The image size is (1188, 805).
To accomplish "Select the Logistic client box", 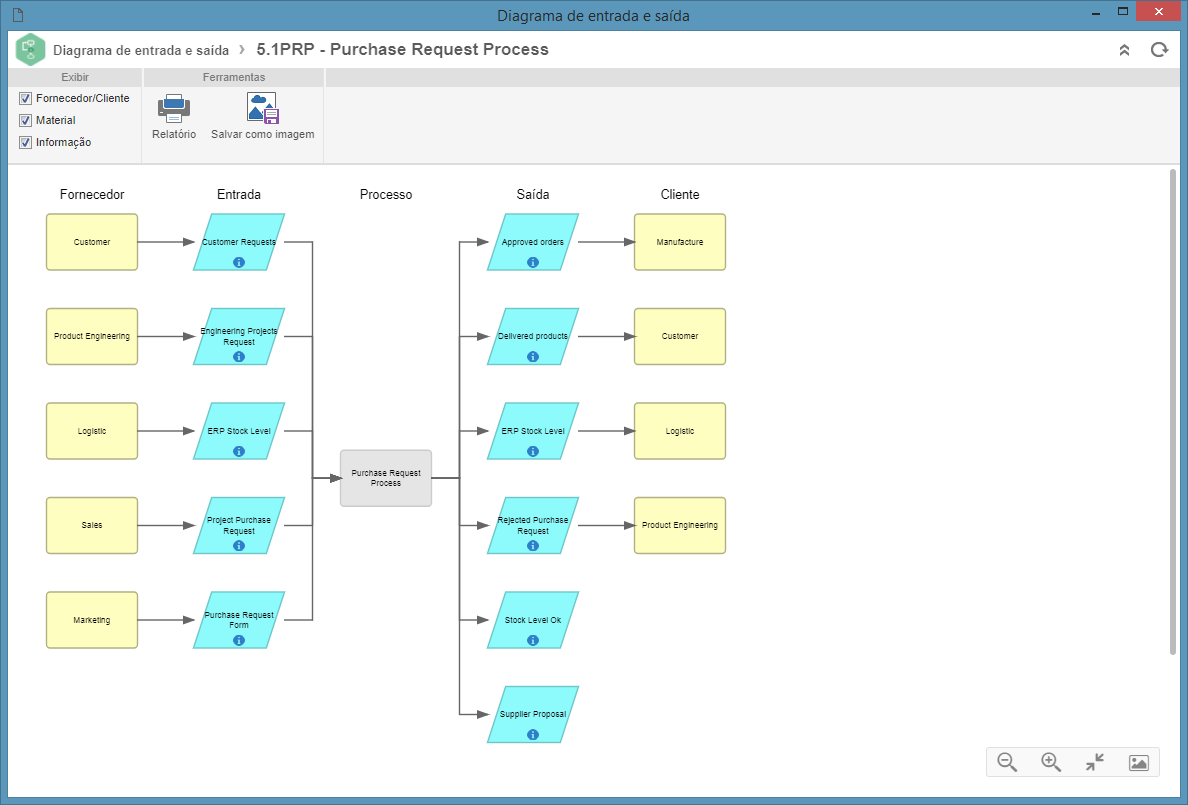I will [x=680, y=431].
